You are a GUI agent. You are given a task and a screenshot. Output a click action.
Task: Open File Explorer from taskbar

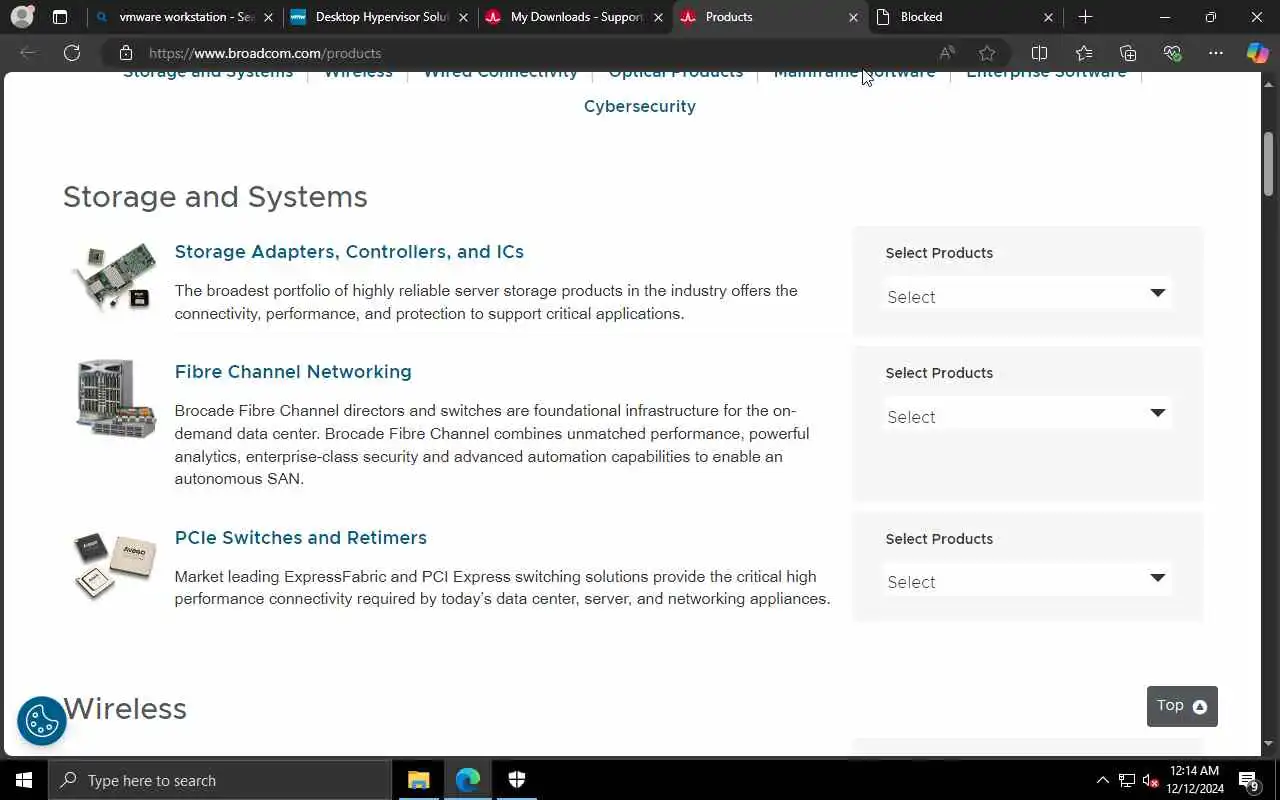coord(418,780)
